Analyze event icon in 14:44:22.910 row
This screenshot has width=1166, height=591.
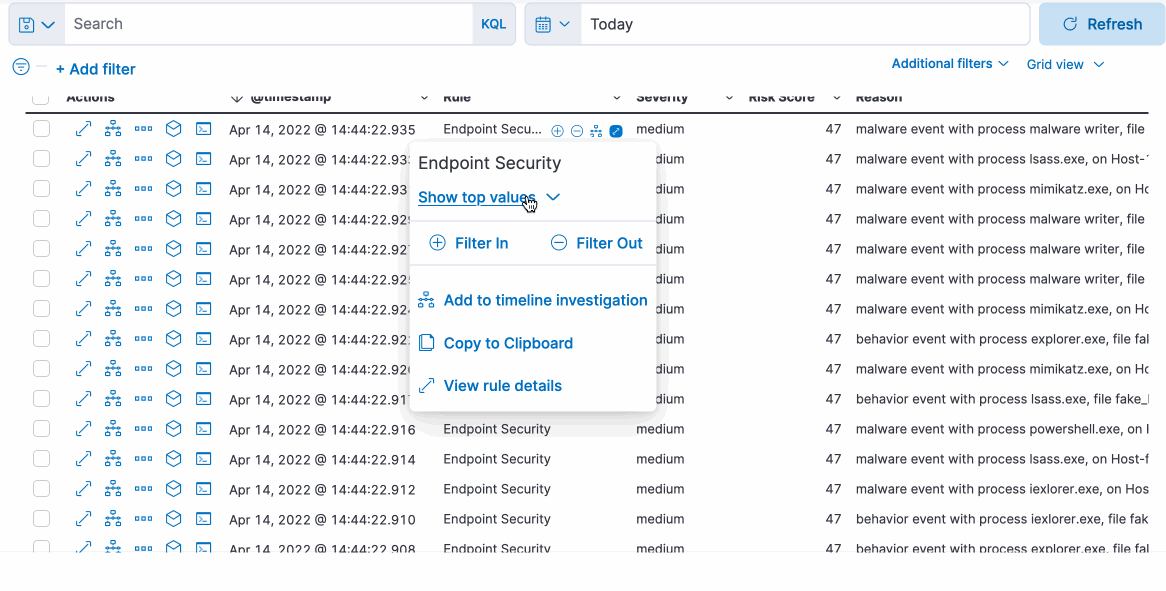pos(113,519)
